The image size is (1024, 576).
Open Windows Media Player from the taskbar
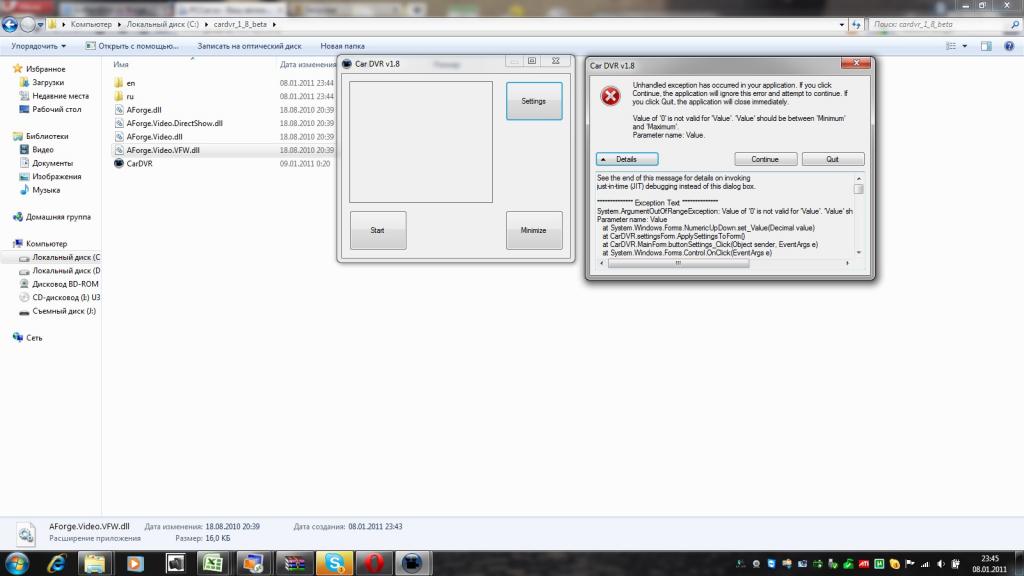click(135, 563)
